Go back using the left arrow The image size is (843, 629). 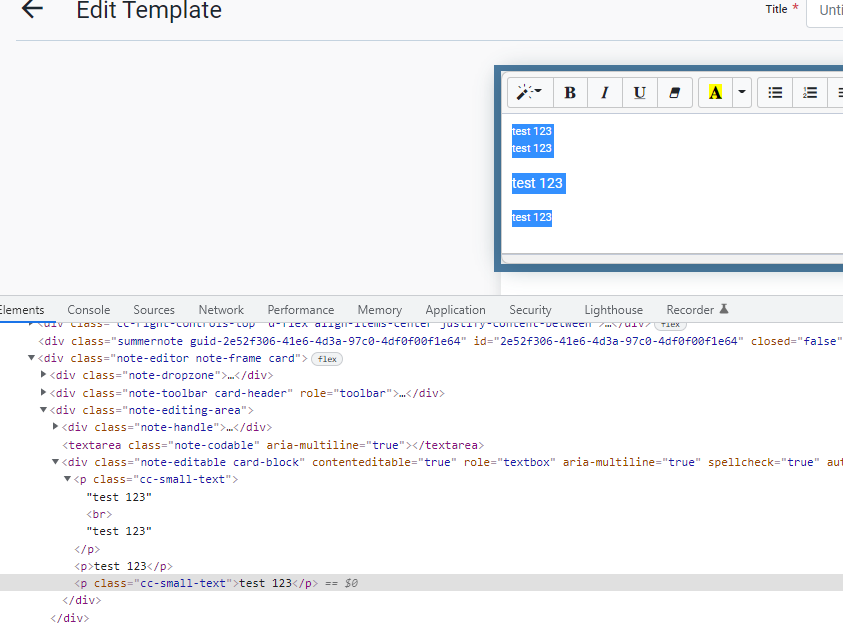(32, 9)
